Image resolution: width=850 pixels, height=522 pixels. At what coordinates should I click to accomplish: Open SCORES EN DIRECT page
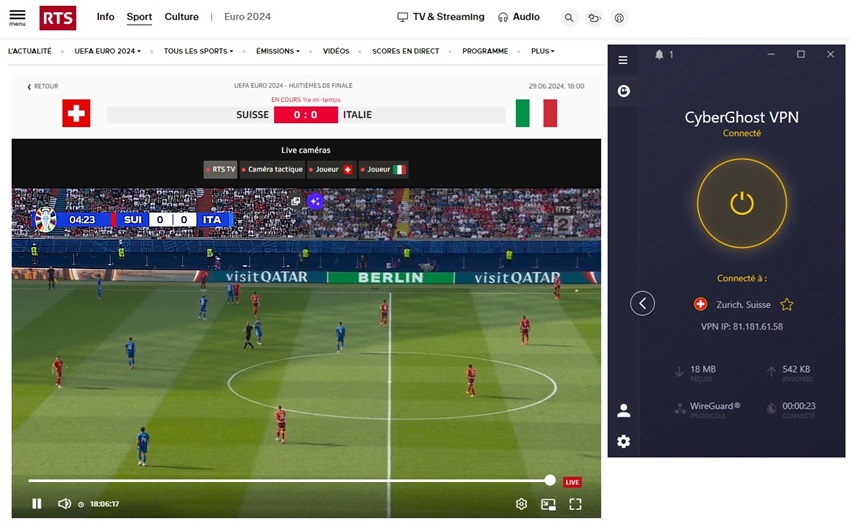tap(405, 51)
